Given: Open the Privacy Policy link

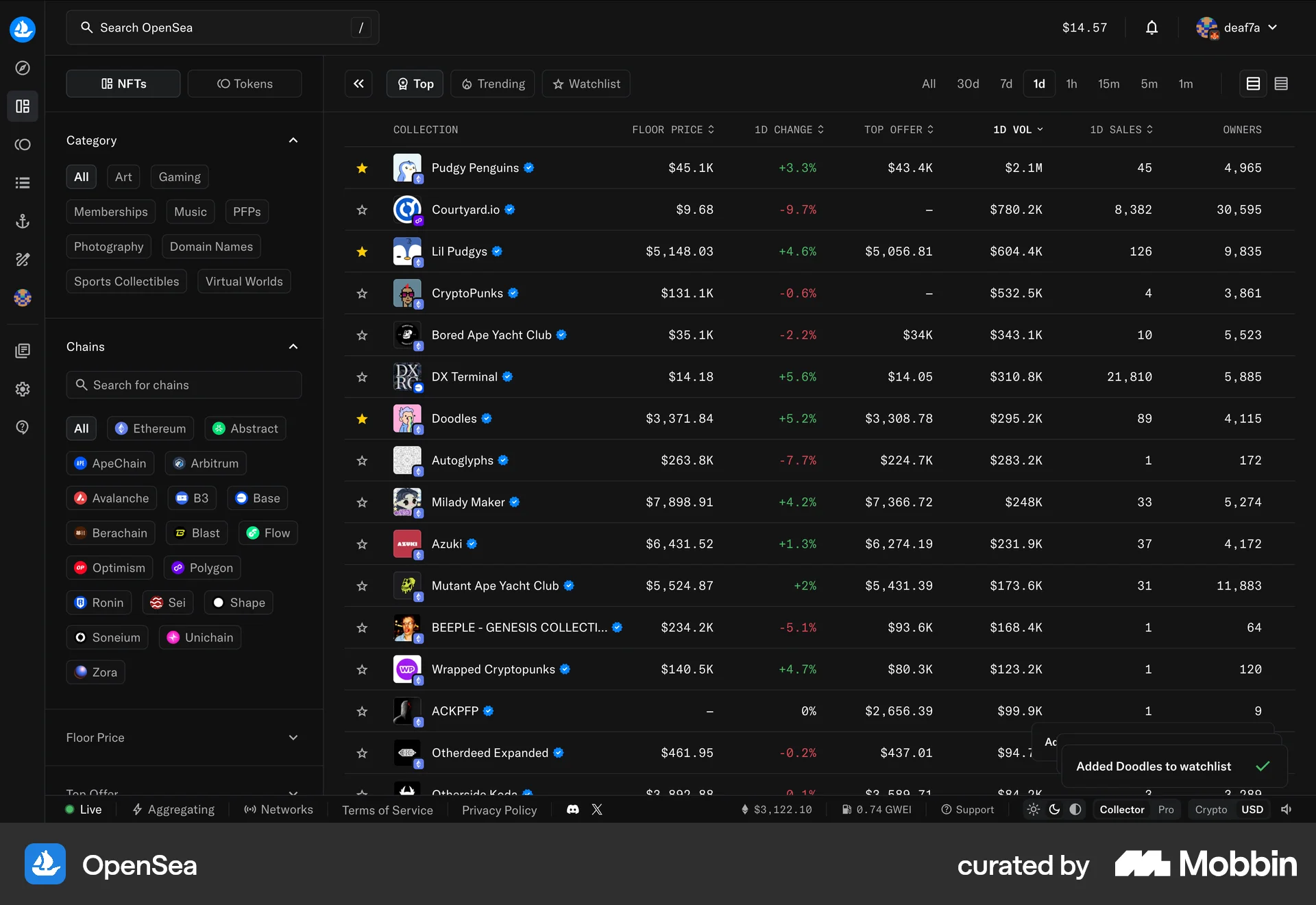Looking at the screenshot, I should (x=499, y=810).
